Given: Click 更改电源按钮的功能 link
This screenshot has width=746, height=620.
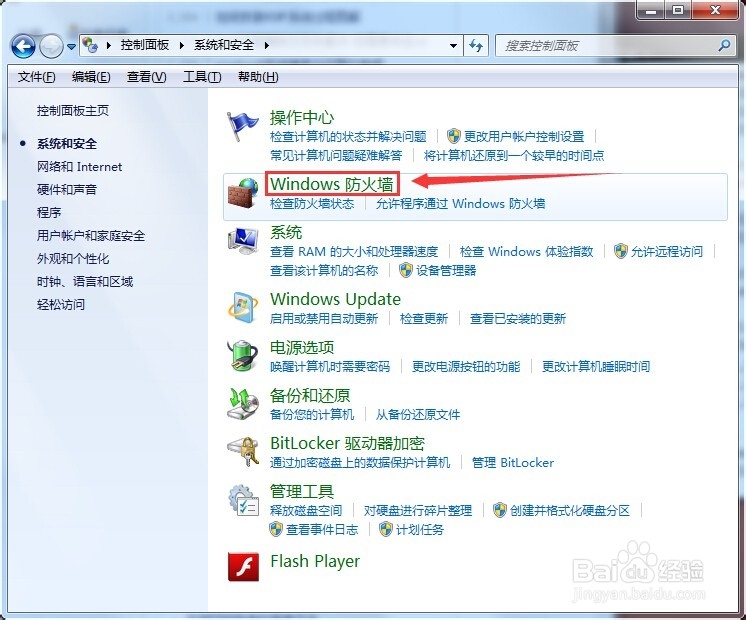Looking at the screenshot, I should click(466, 366).
